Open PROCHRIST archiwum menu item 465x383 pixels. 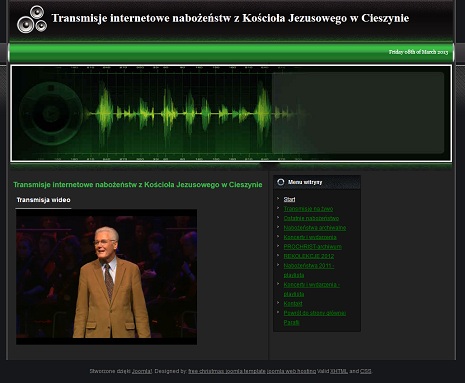tap(313, 247)
